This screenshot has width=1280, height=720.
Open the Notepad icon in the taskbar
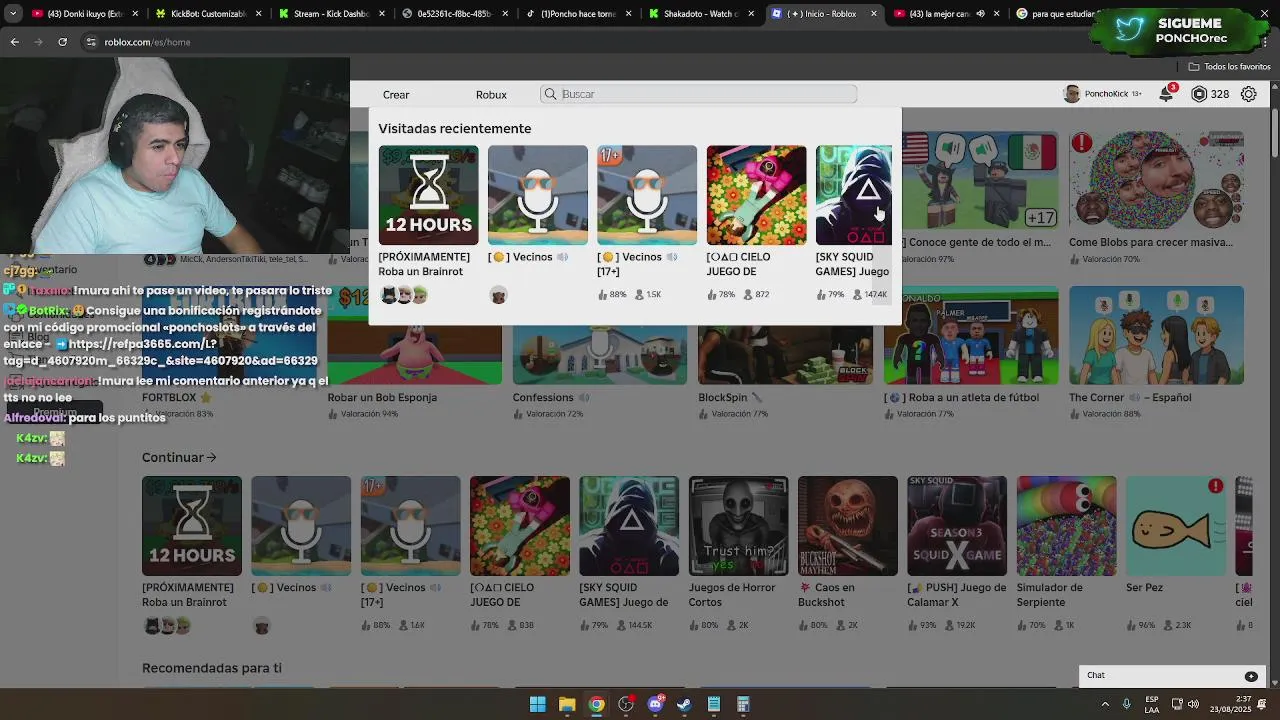point(714,704)
